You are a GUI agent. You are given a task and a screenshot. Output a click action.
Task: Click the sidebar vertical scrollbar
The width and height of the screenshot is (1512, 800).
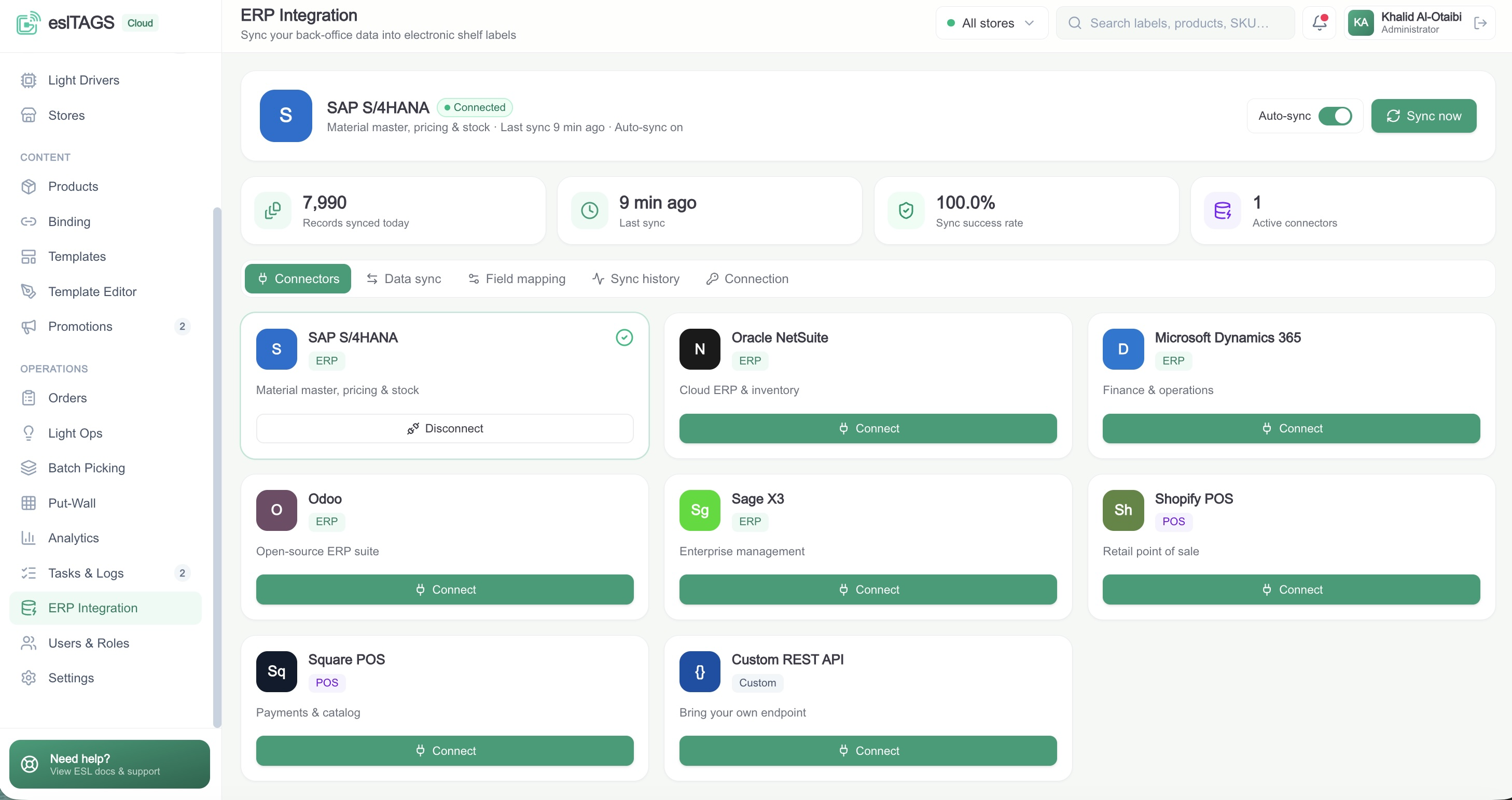[x=217, y=468]
